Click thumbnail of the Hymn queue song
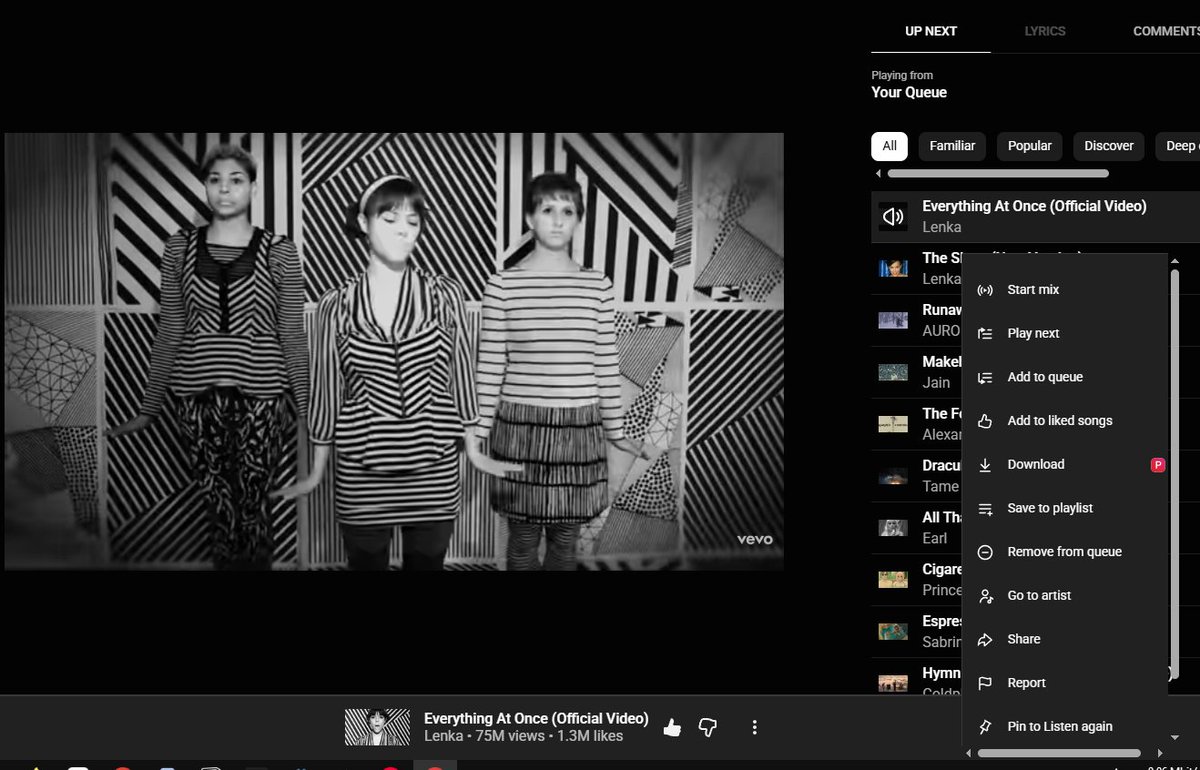This screenshot has width=1200, height=770. (x=893, y=684)
